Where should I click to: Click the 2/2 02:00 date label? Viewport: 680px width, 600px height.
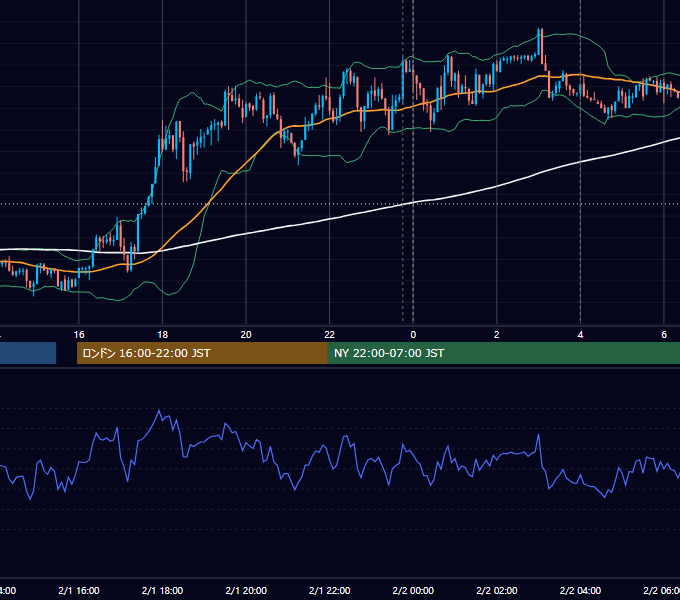(x=497, y=590)
